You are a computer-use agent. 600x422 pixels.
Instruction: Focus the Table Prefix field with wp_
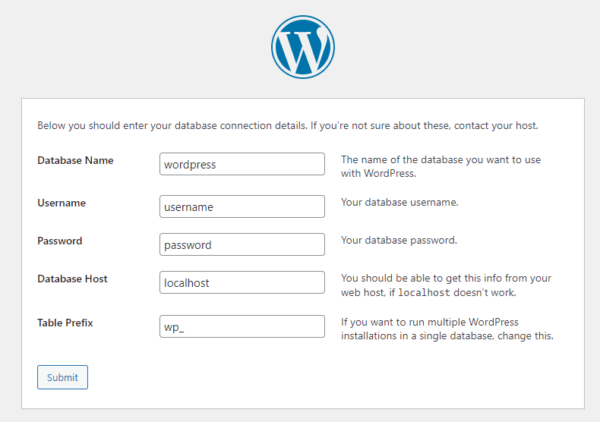coord(242,327)
